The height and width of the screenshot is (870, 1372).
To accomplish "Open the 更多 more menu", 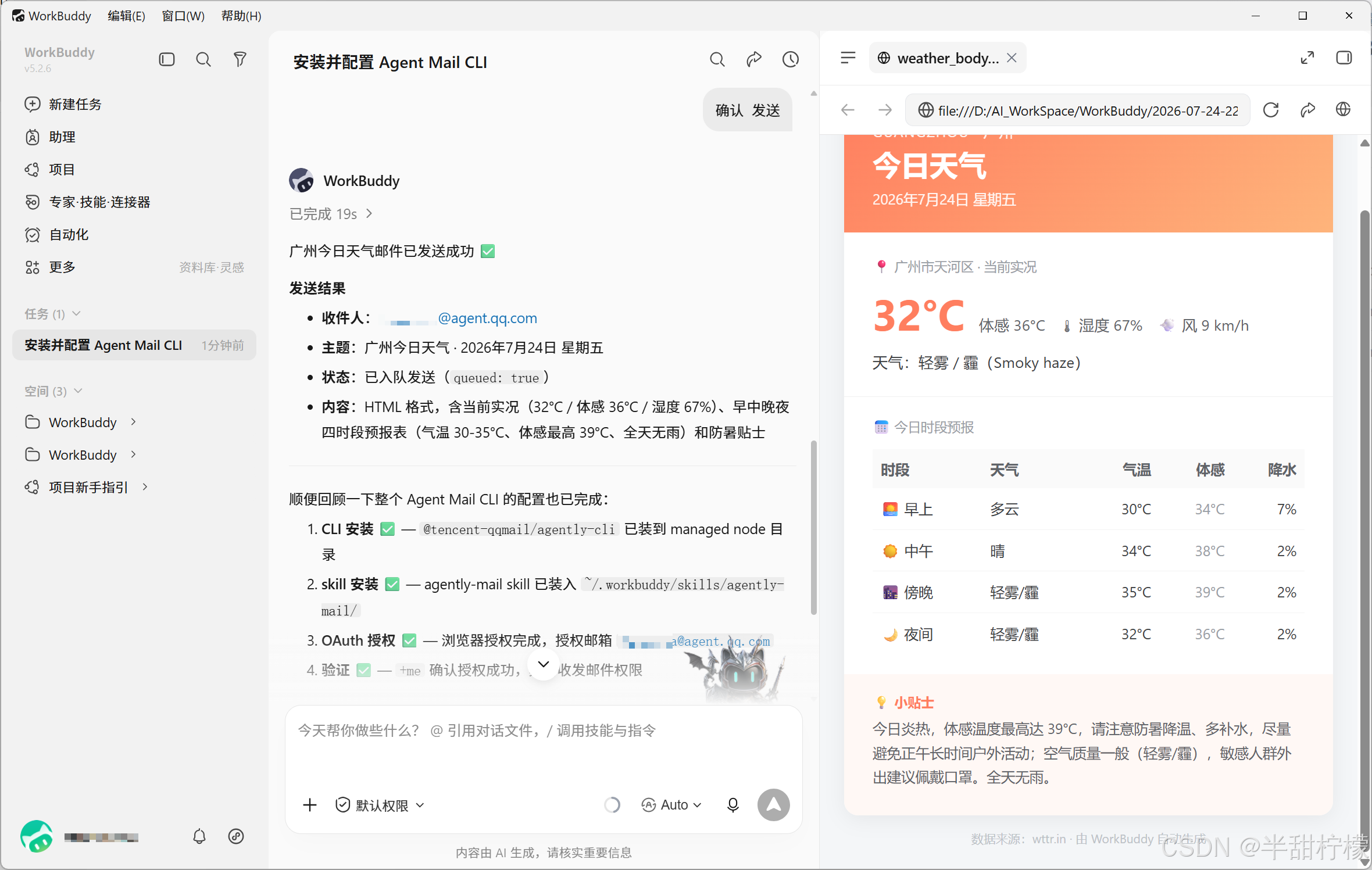I will [51, 267].
